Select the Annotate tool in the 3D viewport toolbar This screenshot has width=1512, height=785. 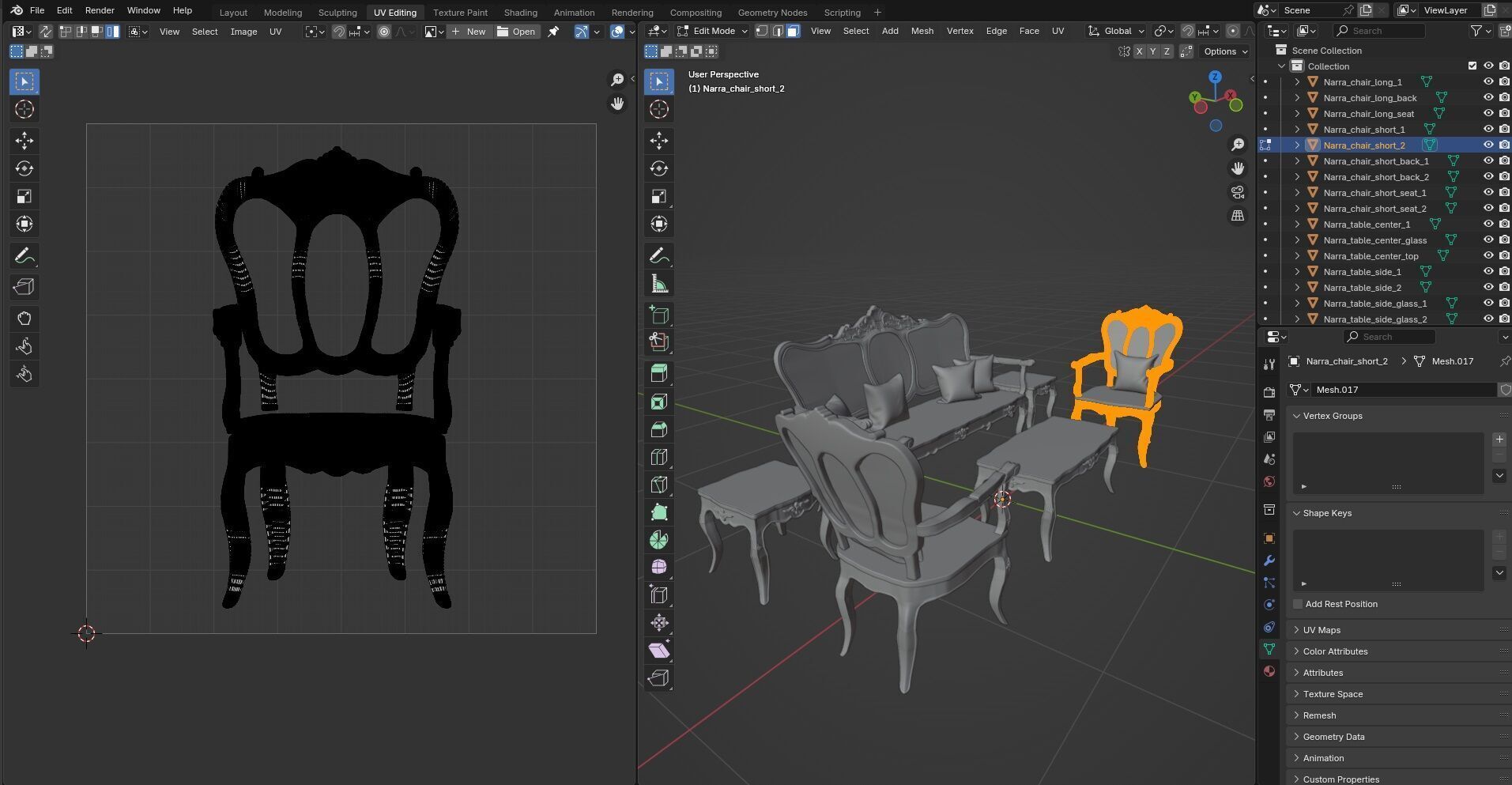coord(659,256)
